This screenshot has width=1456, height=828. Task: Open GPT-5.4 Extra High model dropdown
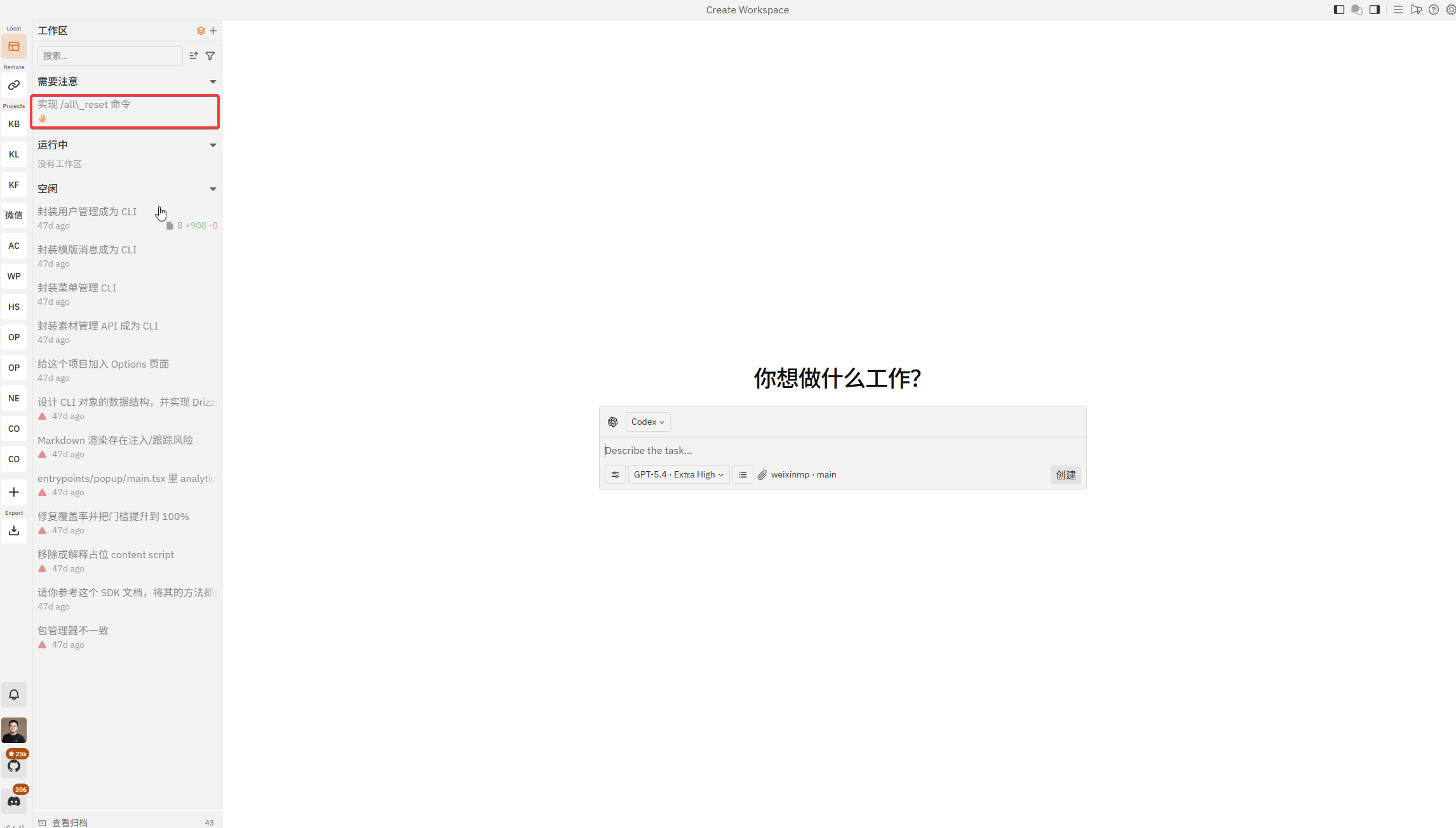tap(678, 474)
